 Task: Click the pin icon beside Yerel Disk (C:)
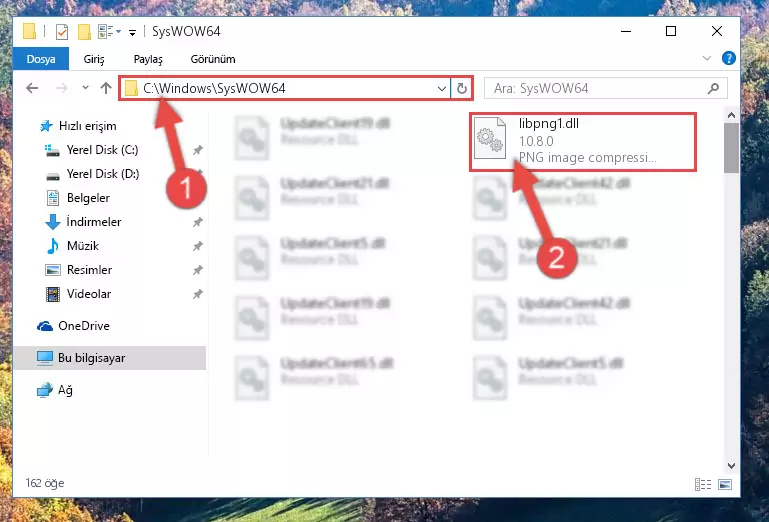pos(198,150)
